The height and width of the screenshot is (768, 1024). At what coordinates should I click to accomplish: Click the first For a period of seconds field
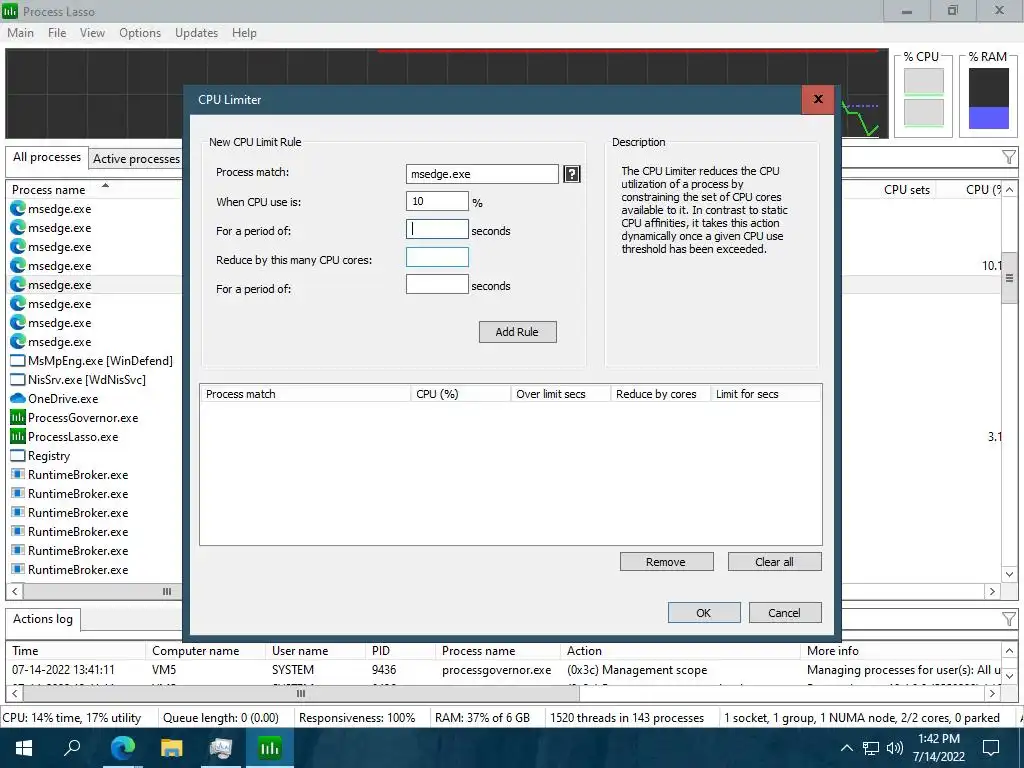click(x=437, y=229)
